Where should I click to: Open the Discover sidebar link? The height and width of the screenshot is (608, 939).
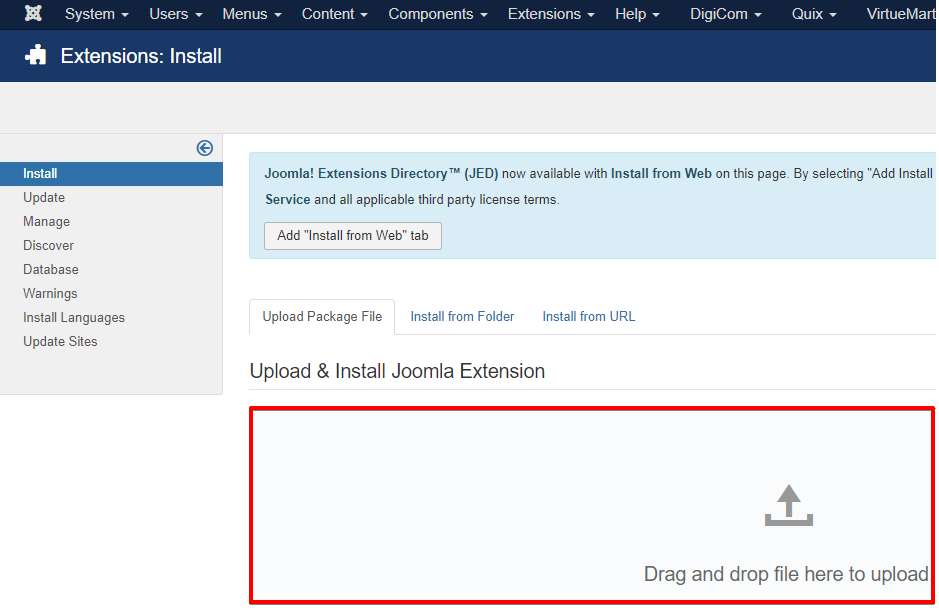(49, 246)
